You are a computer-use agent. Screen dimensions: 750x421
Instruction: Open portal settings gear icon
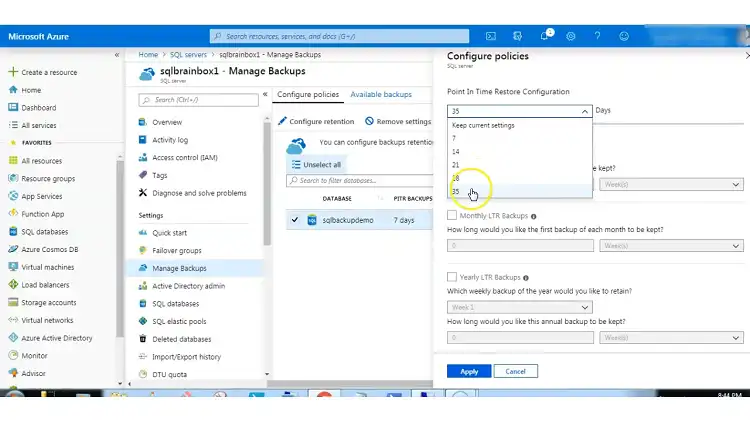click(571, 36)
